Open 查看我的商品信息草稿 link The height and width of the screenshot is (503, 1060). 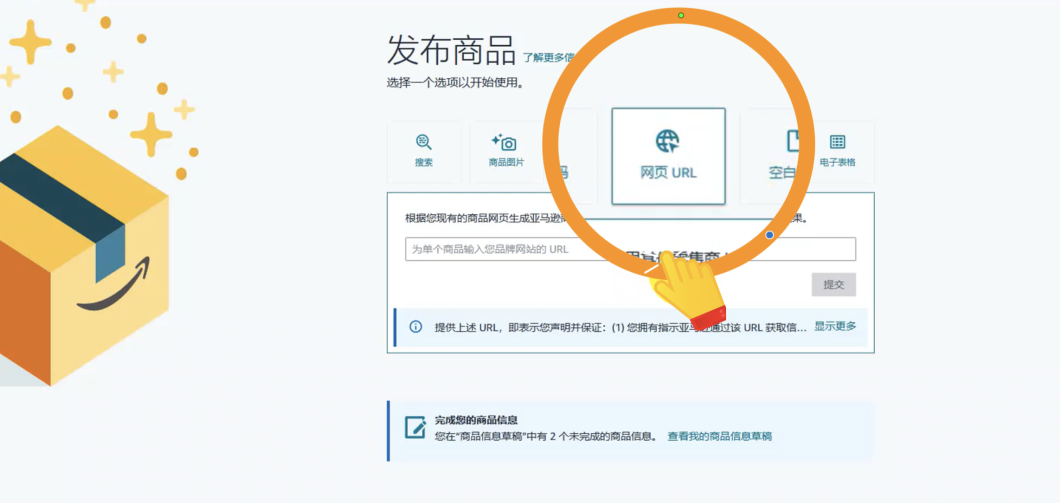(x=719, y=436)
